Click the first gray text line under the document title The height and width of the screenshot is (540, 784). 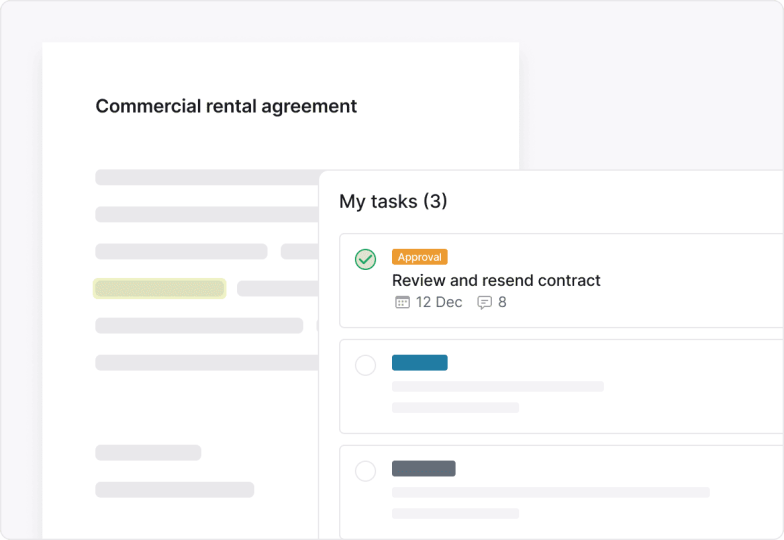coord(206,177)
